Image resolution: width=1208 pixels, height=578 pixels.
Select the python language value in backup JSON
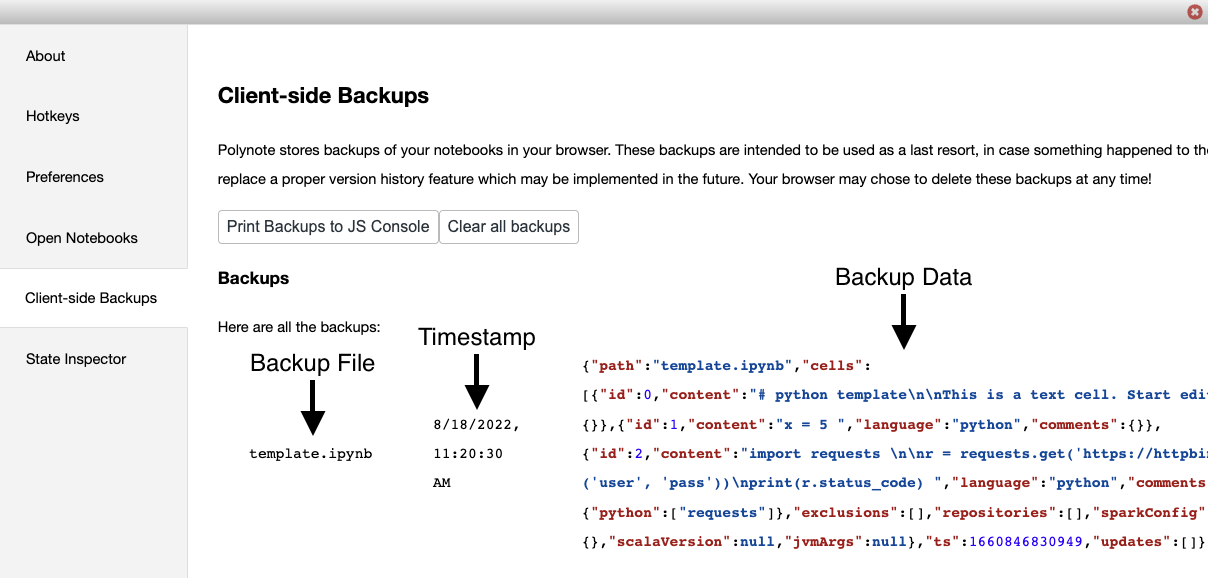coord(986,424)
